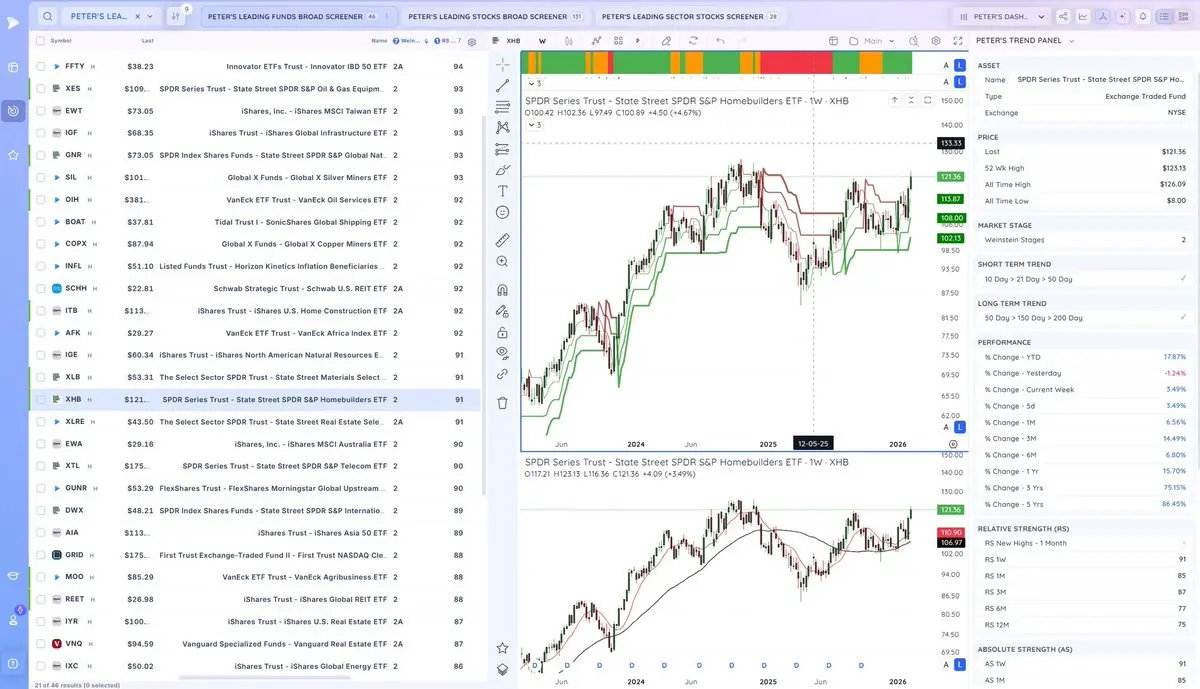Activate the magnet snap mode
The width and height of the screenshot is (1200, 689).
[x=502, y=290]
